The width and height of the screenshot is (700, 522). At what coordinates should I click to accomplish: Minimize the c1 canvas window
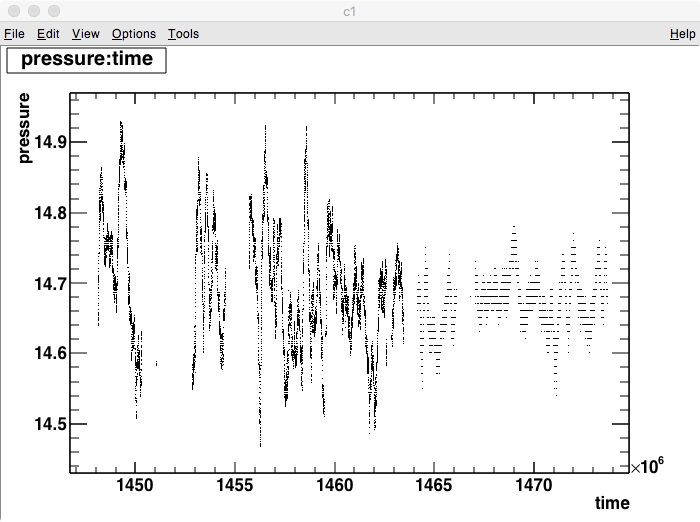33,10
